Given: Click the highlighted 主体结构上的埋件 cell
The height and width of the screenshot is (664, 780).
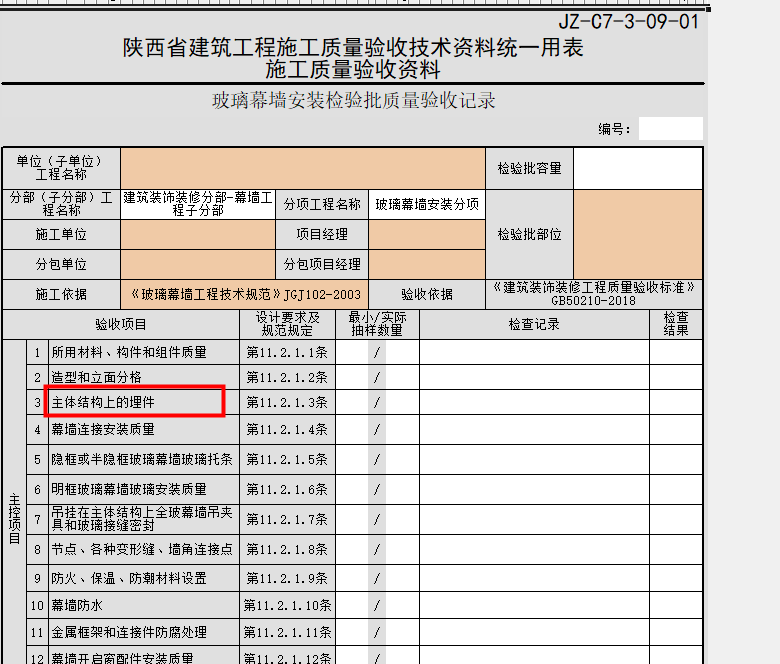Looking at the screenshot, I should click(134, 402).
